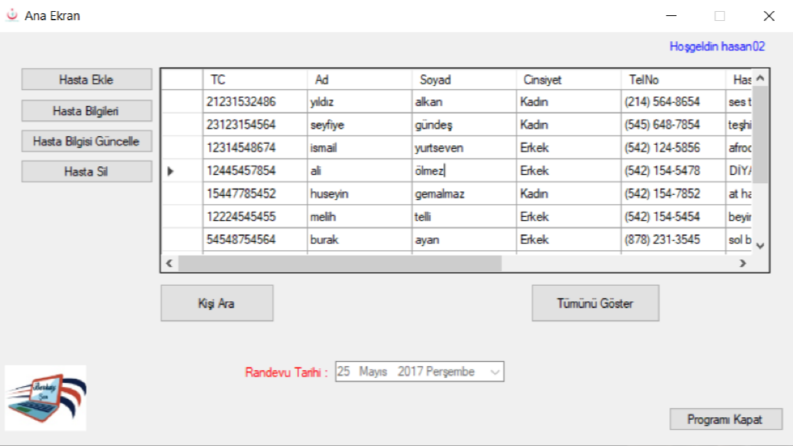This screenshot has width=793, height=446.
Task: Click the name cell ali
Action: point(359,171)
